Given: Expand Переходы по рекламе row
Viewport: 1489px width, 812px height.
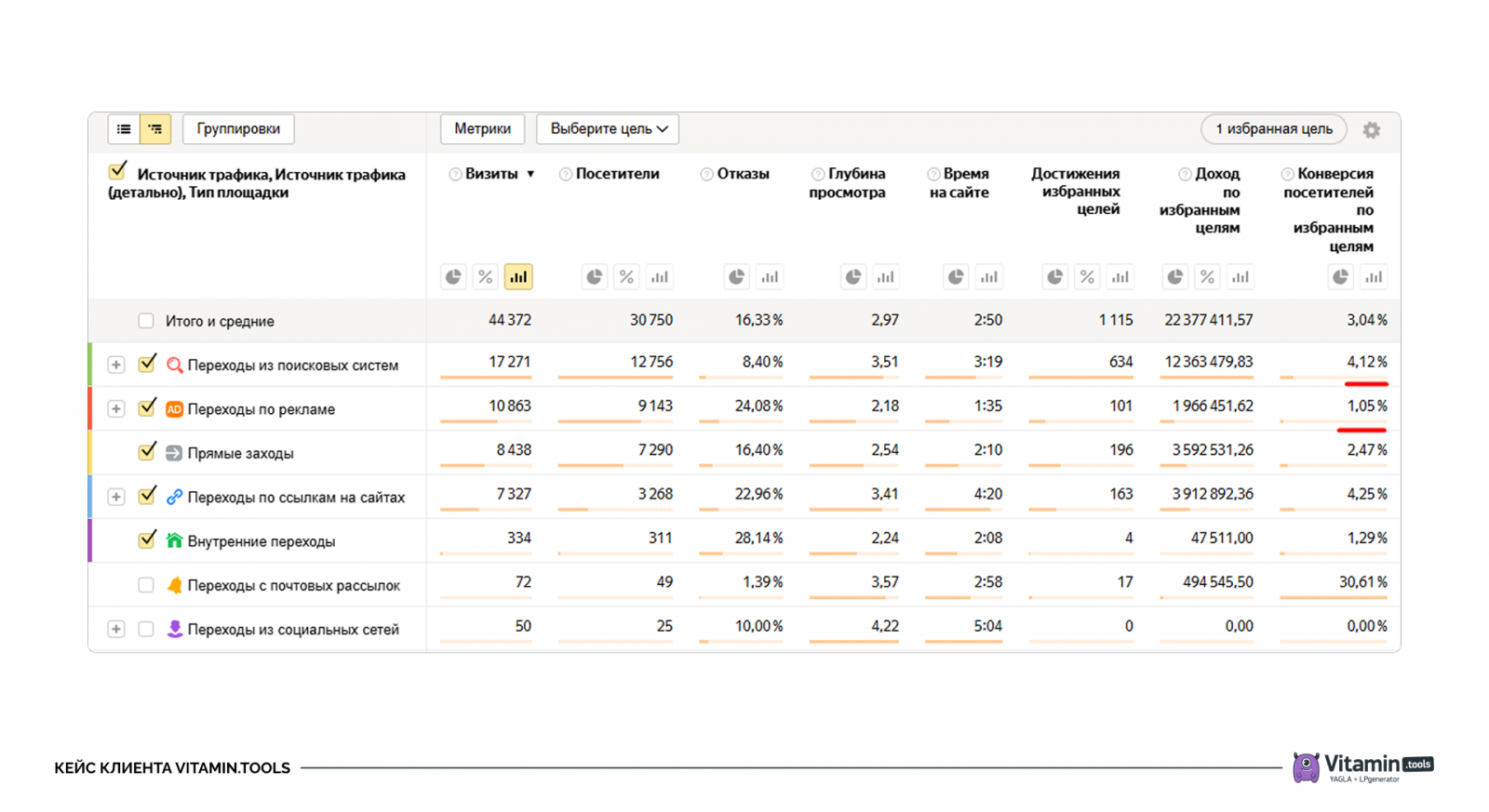Looking at the screenshot, I should (115, 408).
